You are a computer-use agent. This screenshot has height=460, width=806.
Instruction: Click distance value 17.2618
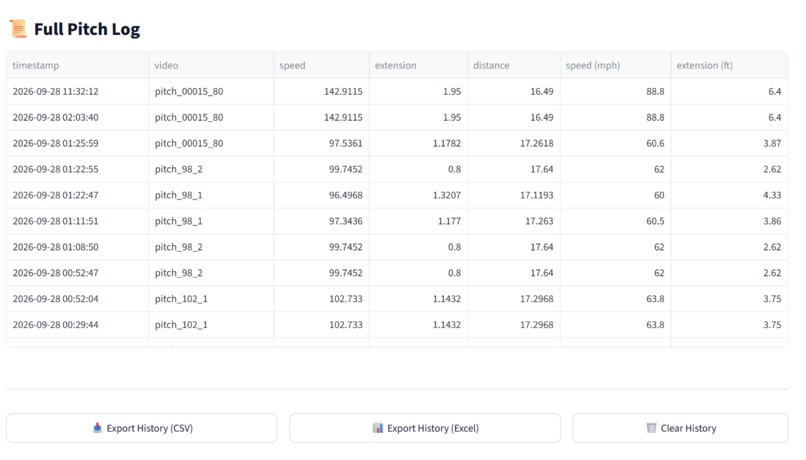click(x=537, y=143)
